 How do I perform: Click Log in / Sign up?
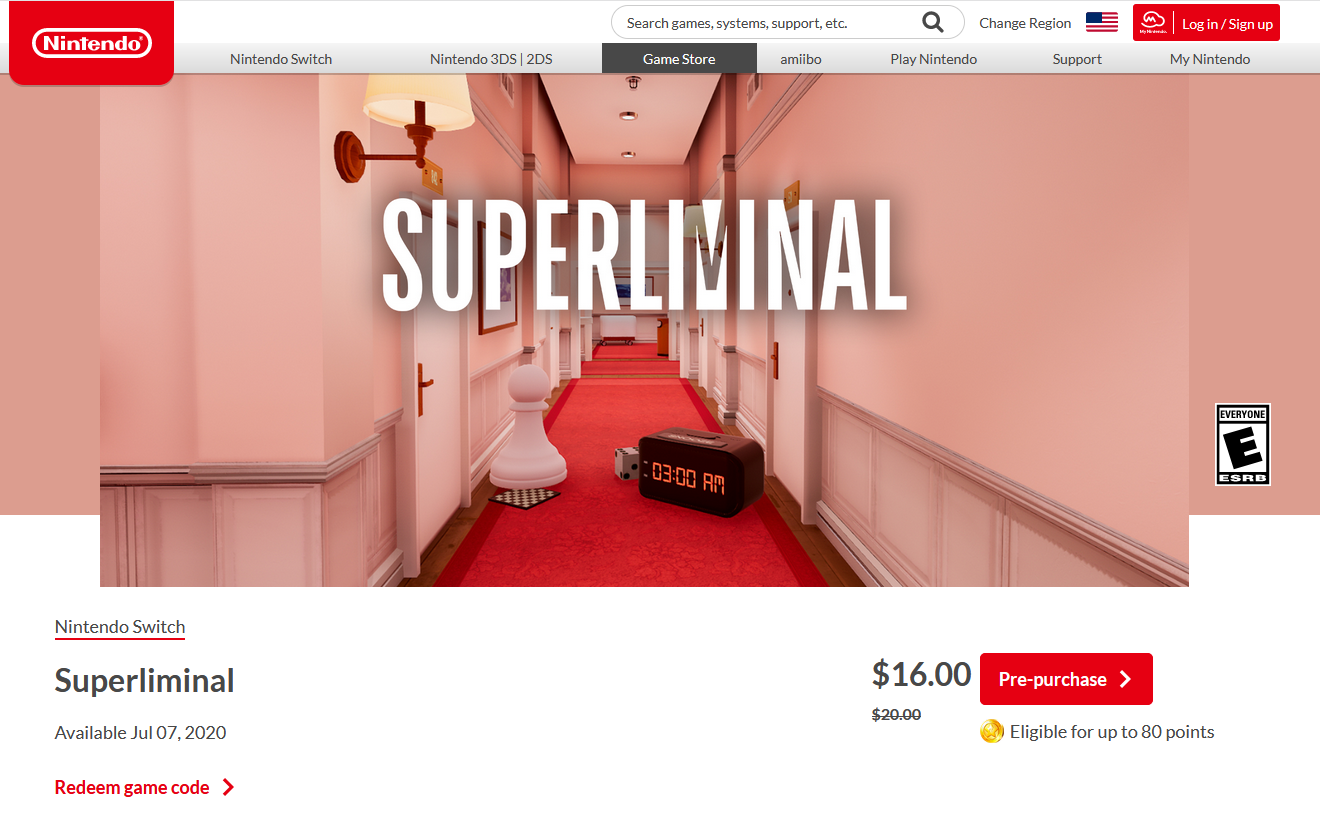tap(1227, 24)
